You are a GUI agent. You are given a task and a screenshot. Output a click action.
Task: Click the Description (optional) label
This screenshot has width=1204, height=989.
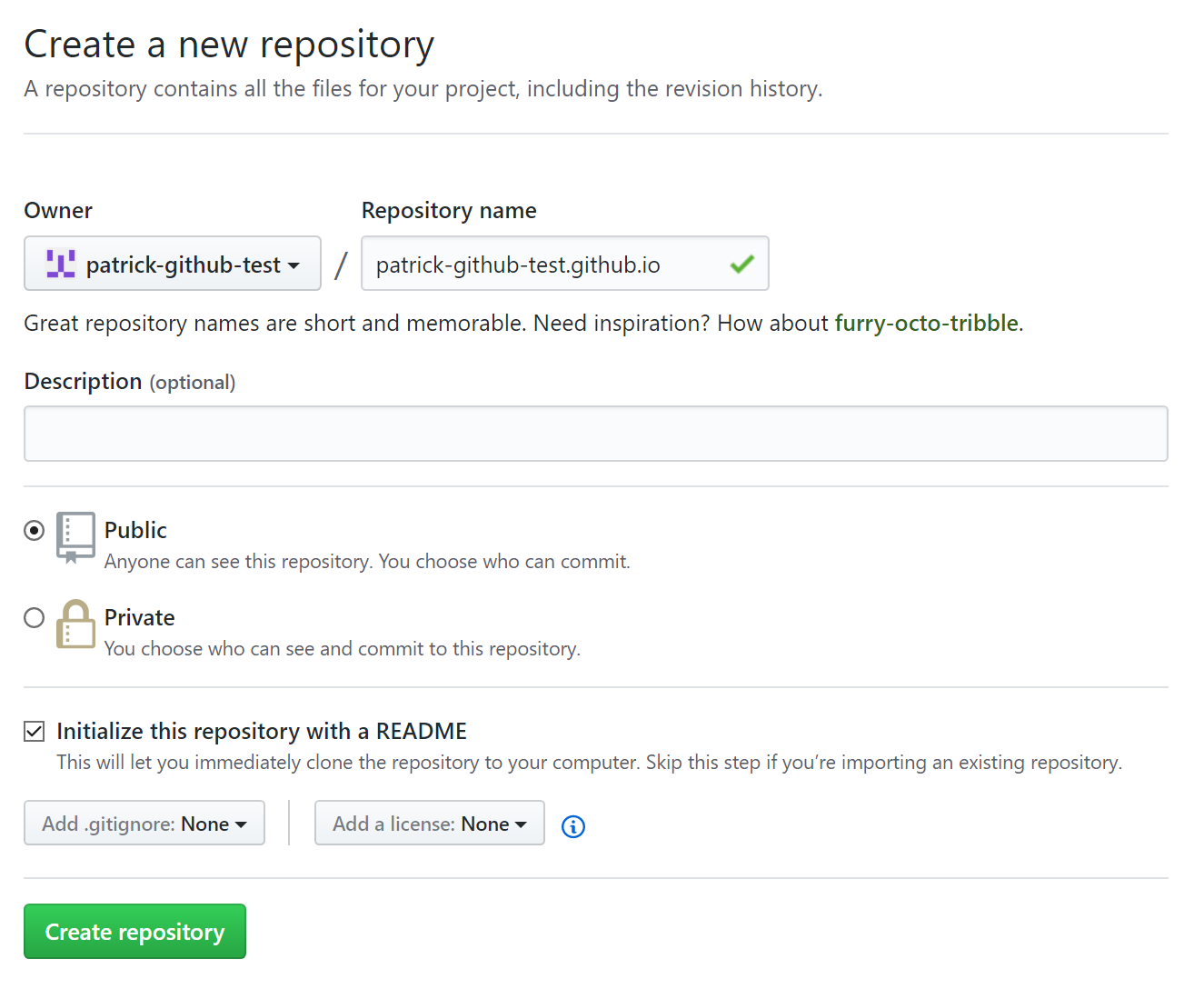coord(130,382)
